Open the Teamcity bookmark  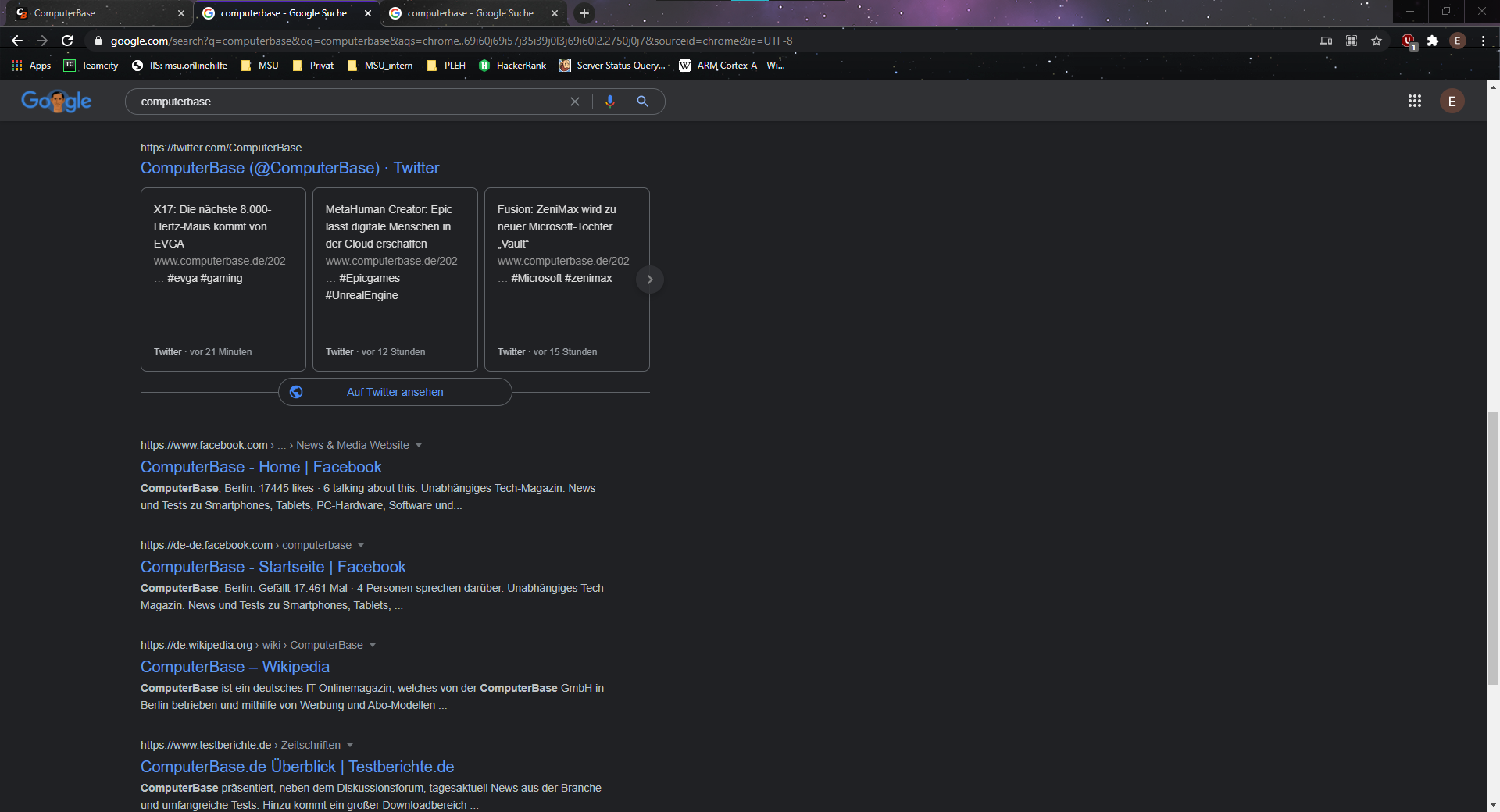91,66
